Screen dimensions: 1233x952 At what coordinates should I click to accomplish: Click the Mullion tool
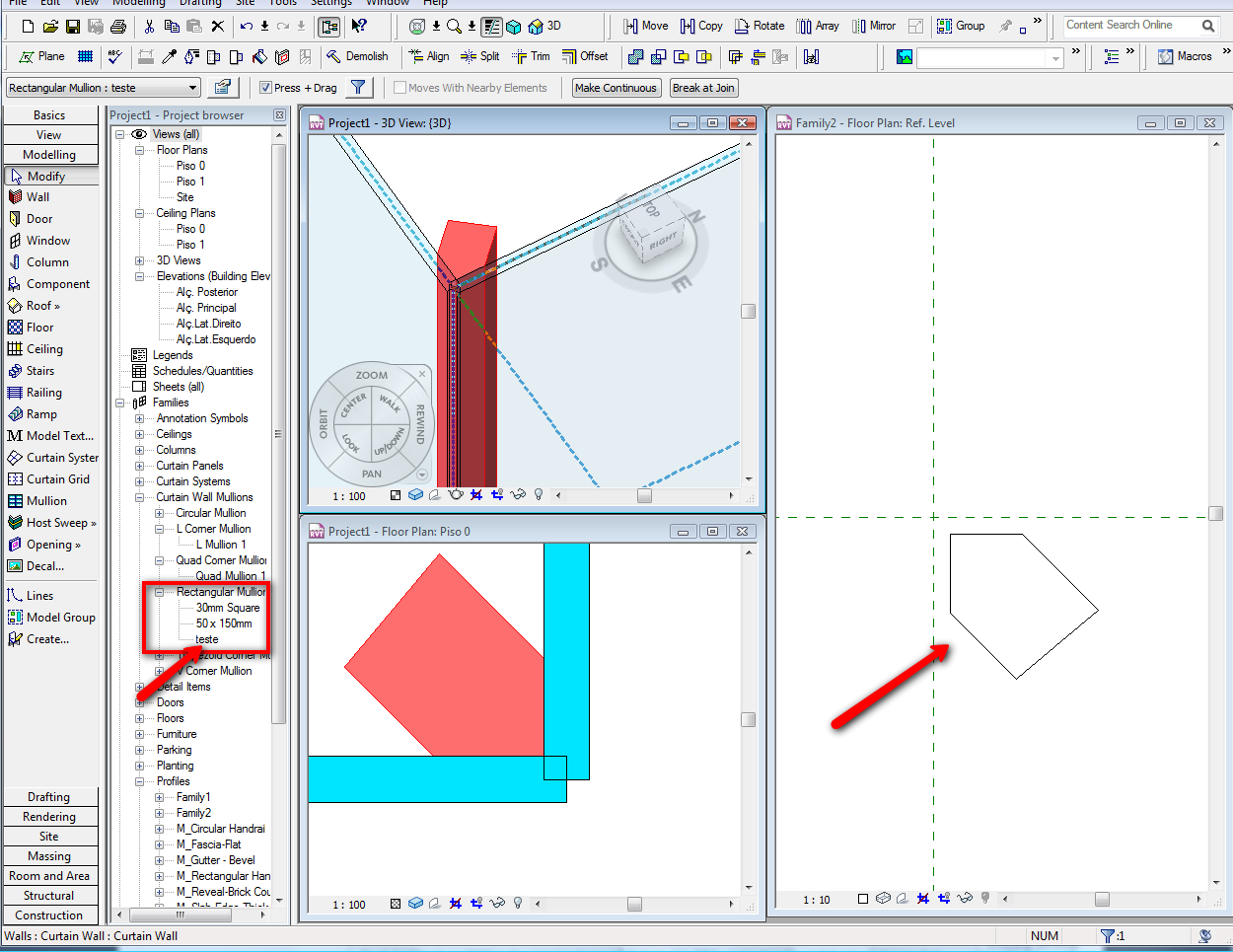point(45,501)
